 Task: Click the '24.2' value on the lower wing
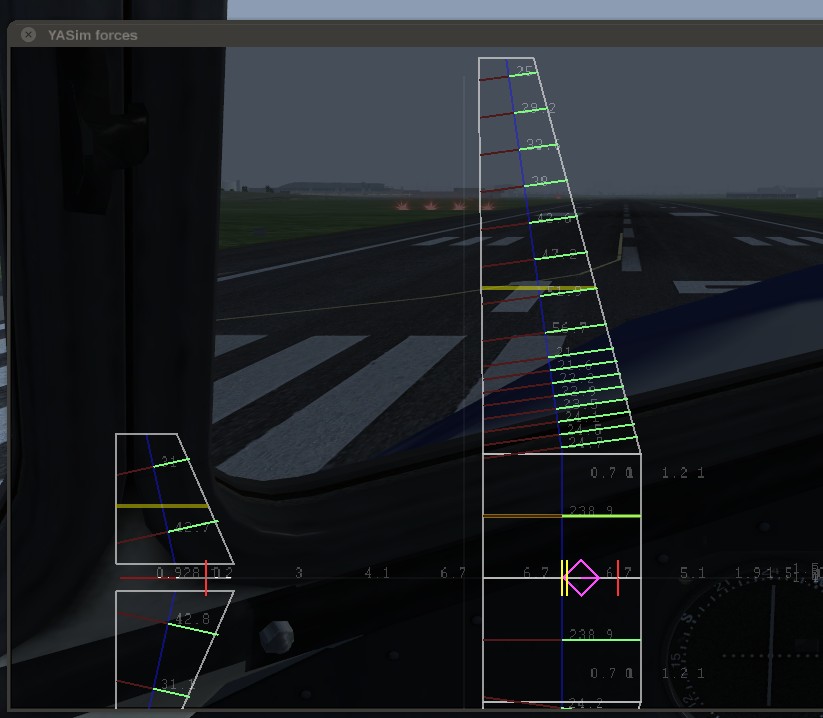[x=585, y=703]
